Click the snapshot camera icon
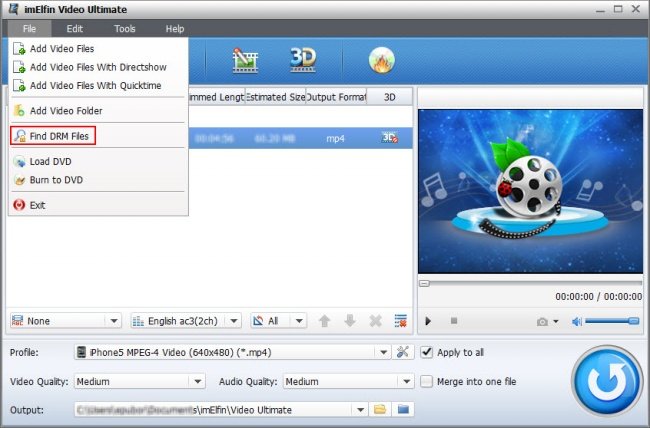The image size is (650, 428). 542,322
